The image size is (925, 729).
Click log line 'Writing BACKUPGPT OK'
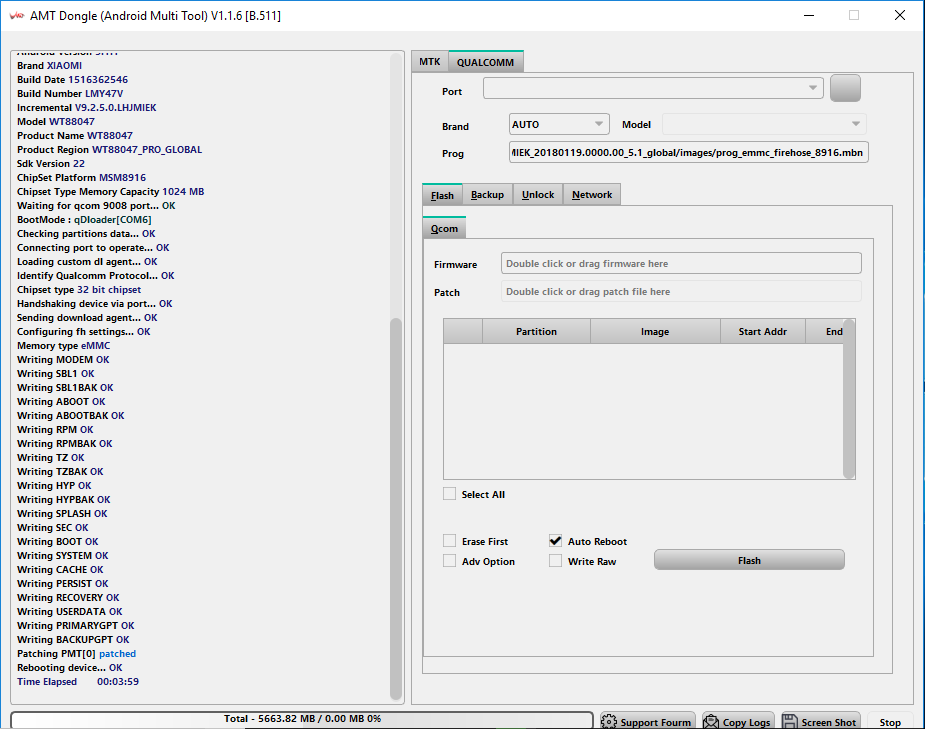[x=73, y=640]
